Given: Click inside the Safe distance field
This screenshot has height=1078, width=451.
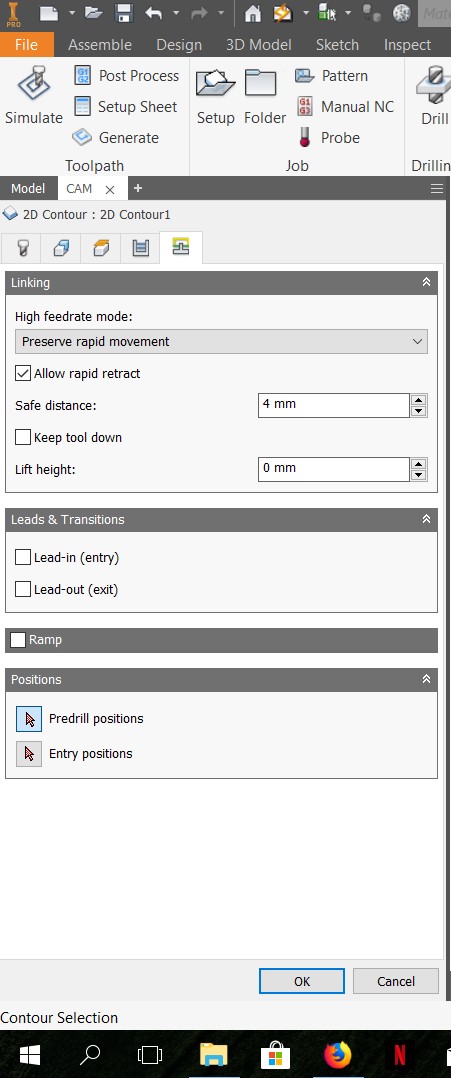Looking at the screenshot, I should [334, 405].
